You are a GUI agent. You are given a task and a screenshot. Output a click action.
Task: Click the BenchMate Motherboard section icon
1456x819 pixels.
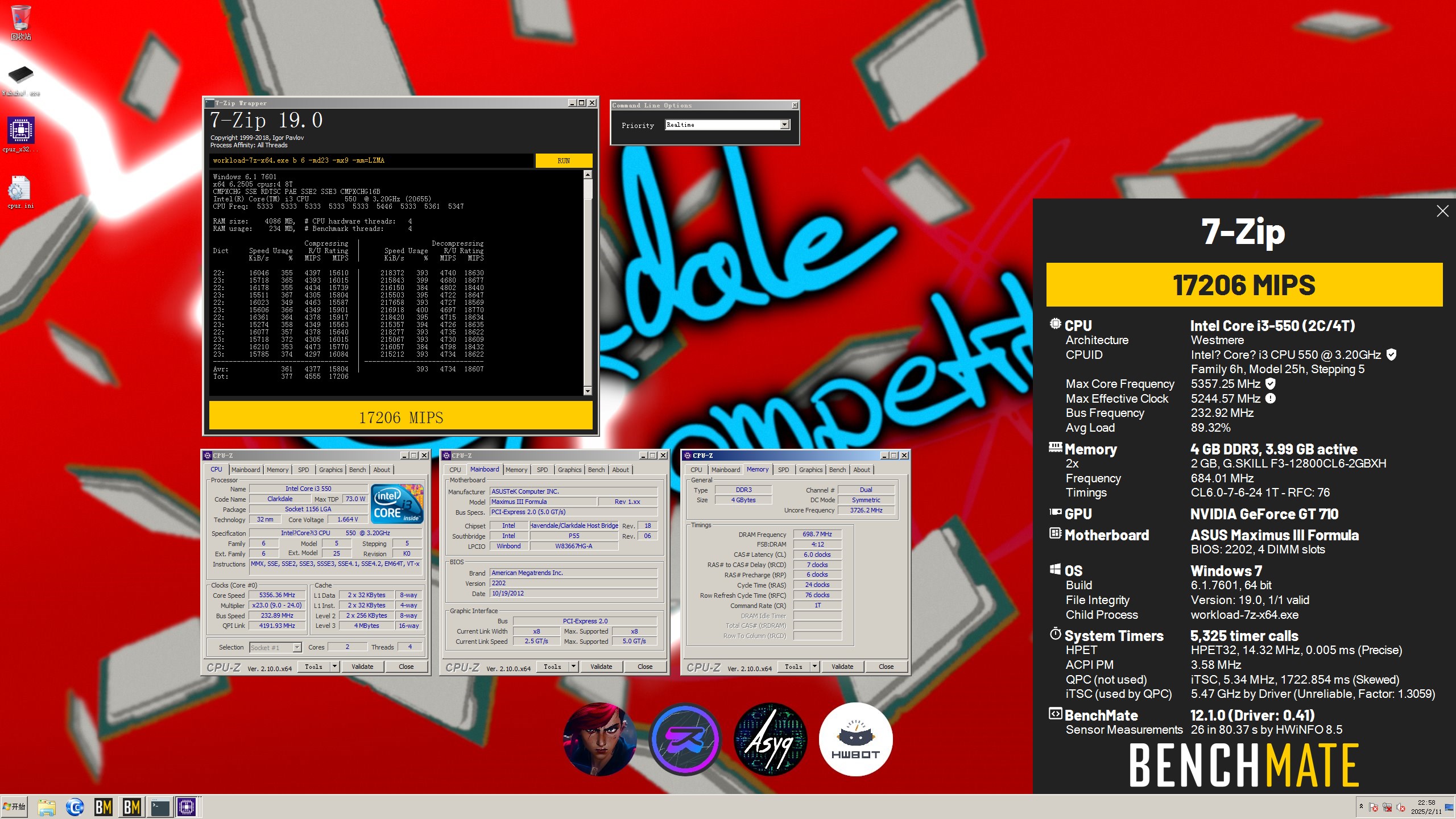coord(1056,533)
